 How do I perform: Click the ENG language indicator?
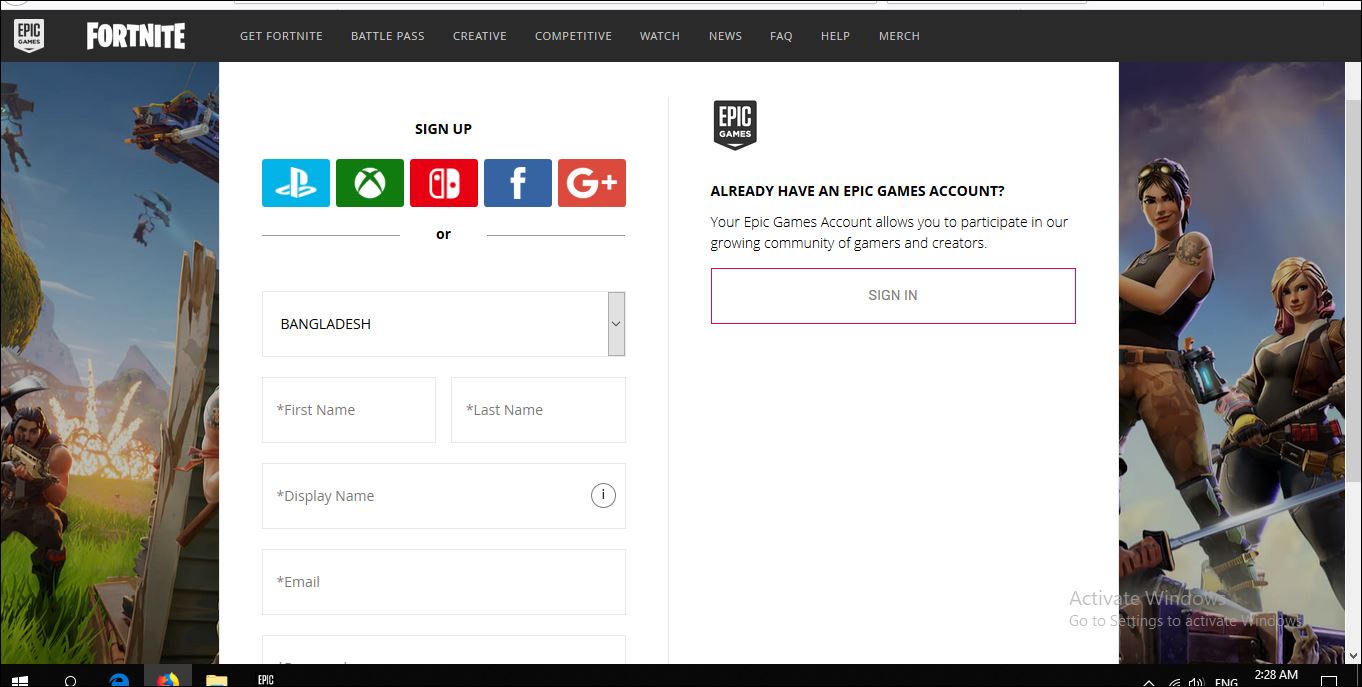tap(1227, 682)
